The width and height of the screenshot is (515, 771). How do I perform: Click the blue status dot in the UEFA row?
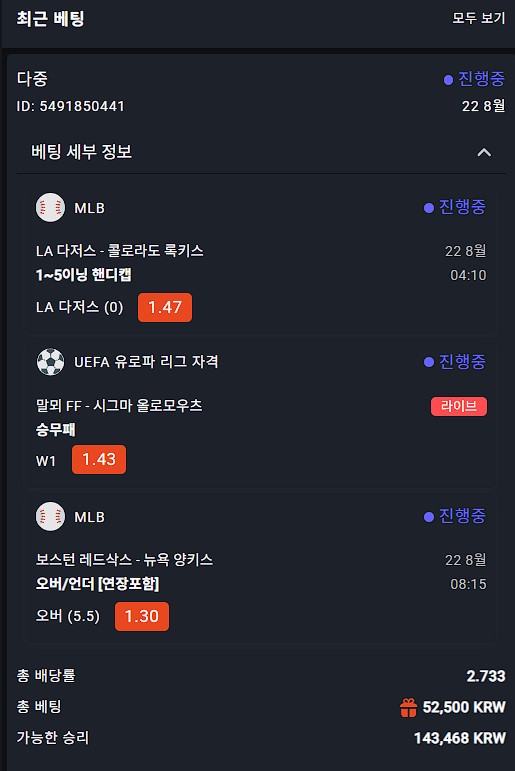coord(428,362)
